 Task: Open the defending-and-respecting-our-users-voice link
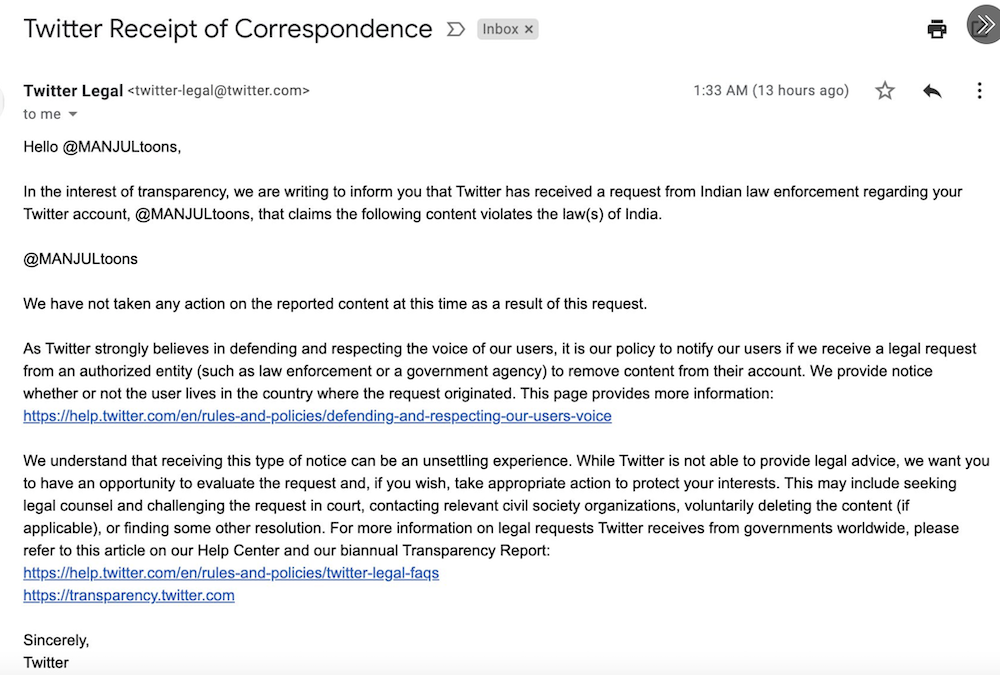pos(317,416)
